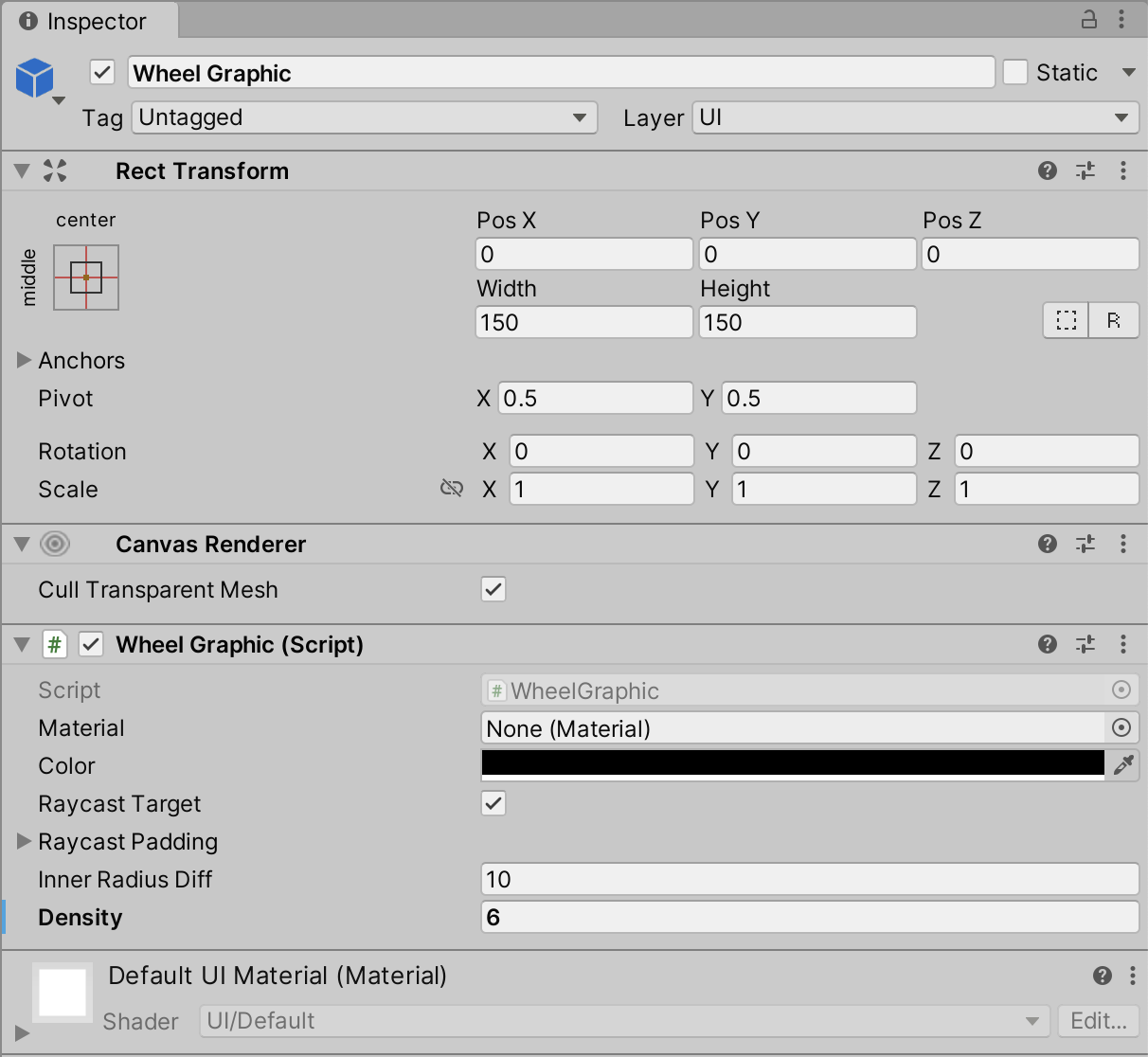Click the Material object picker circle

1121,727
